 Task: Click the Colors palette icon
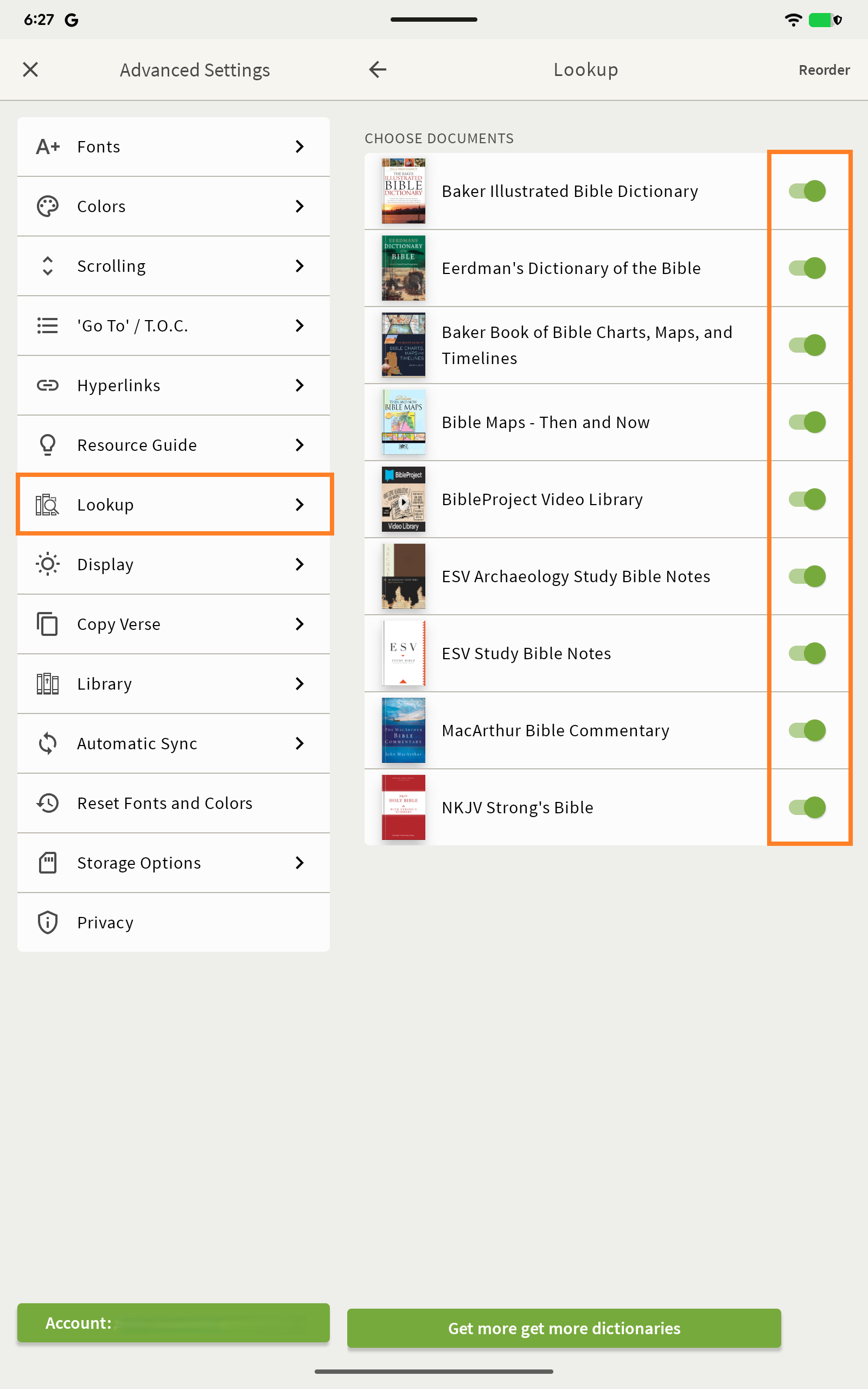[48, 207]
